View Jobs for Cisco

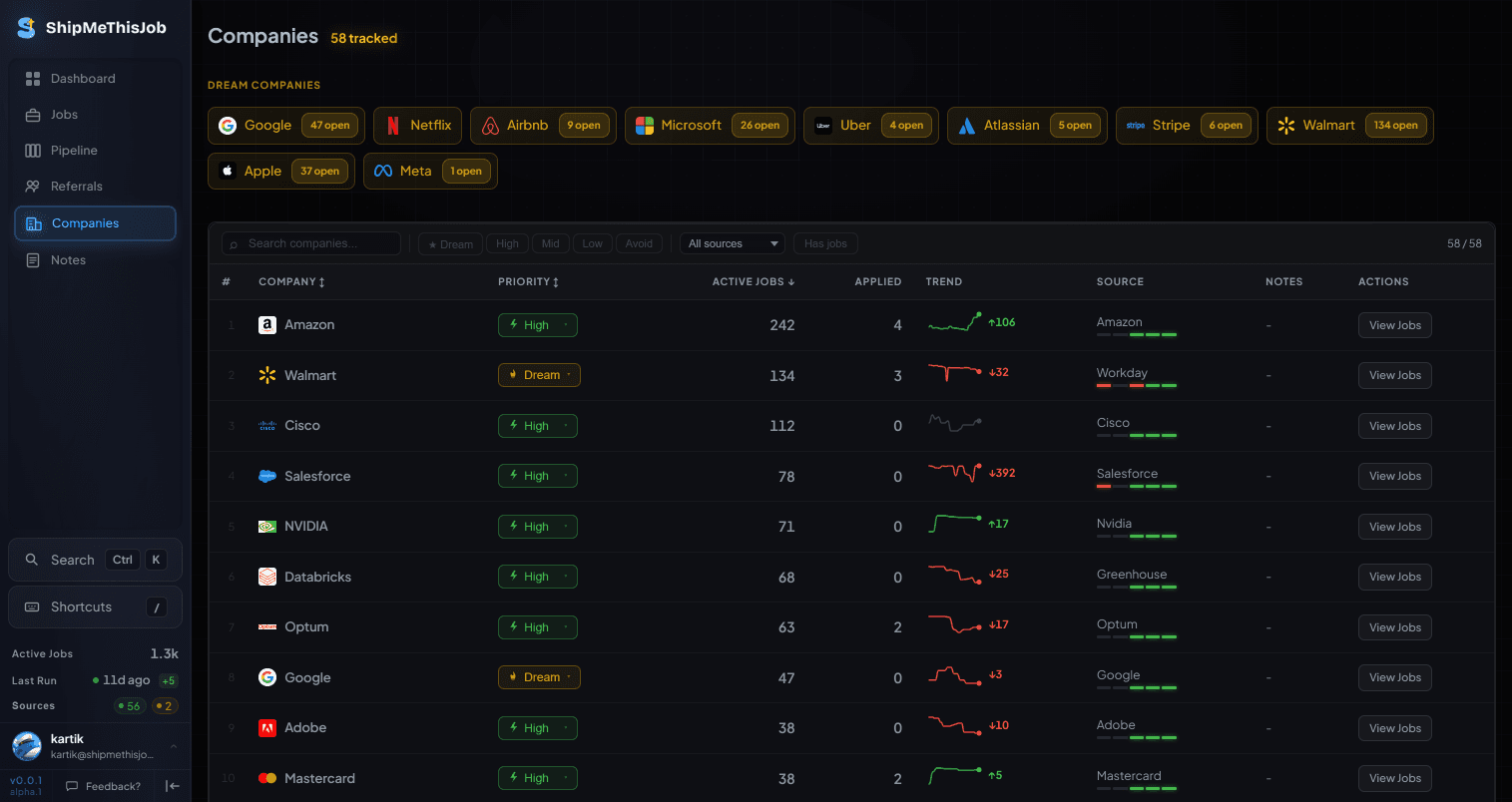coord(1395,426)
